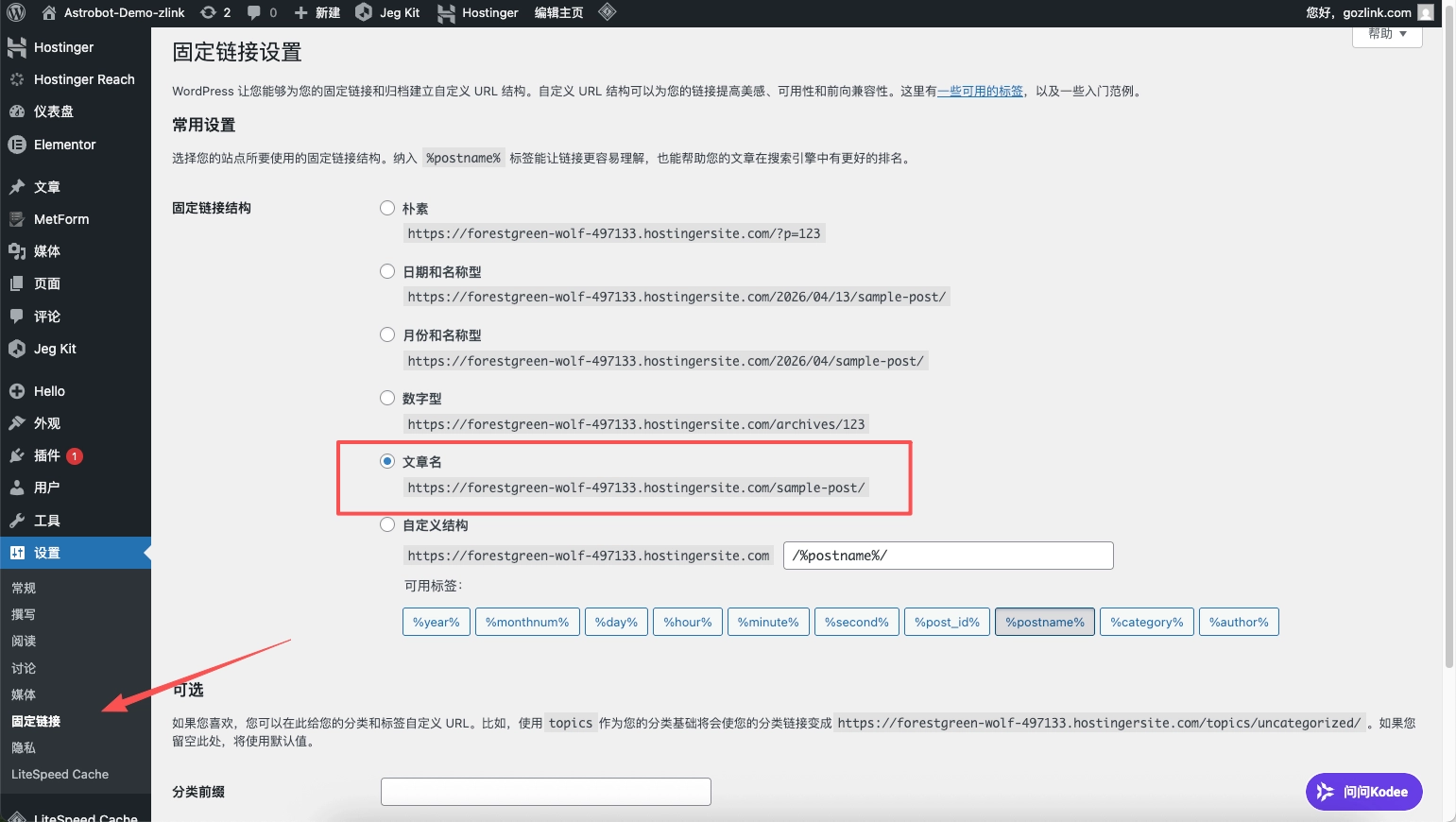
Task: Click the 编辑主页 admin bar link
Action: [x=558, y=12]
